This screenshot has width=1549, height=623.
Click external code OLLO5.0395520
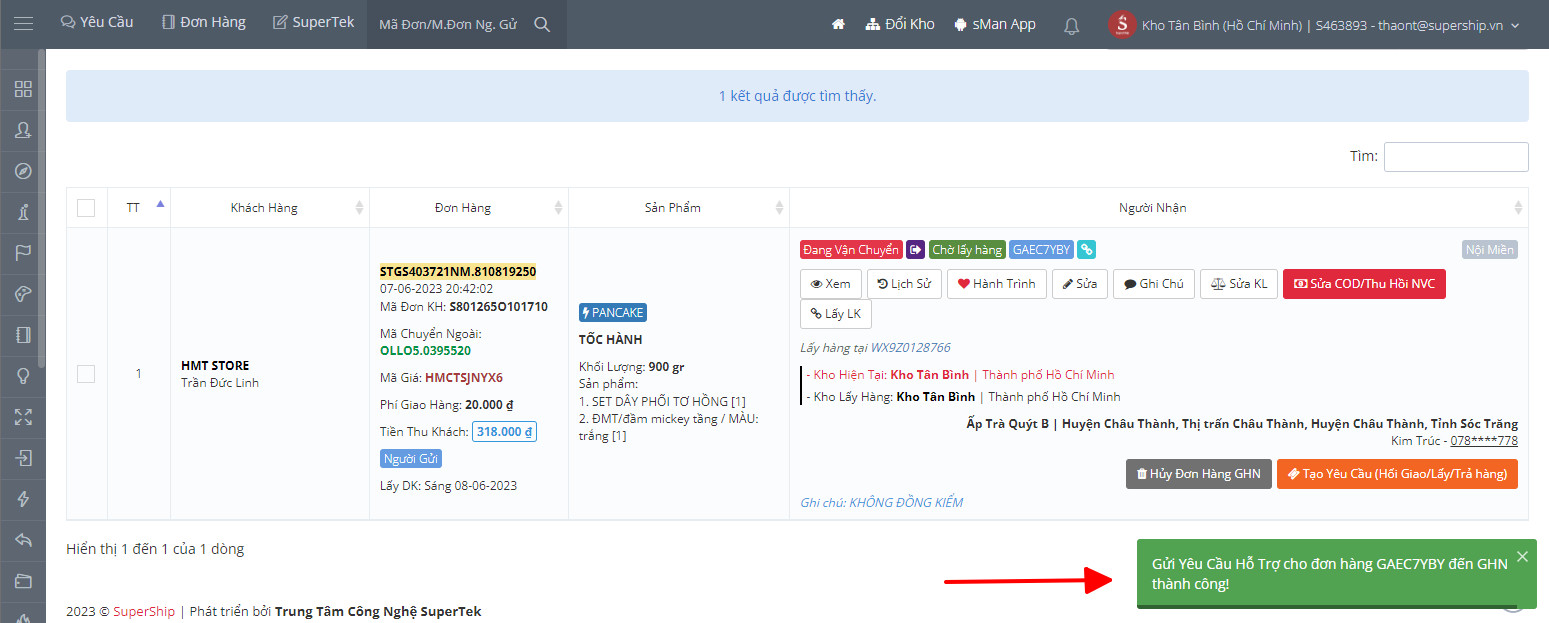pyautogui.click(x=425, y=351)
